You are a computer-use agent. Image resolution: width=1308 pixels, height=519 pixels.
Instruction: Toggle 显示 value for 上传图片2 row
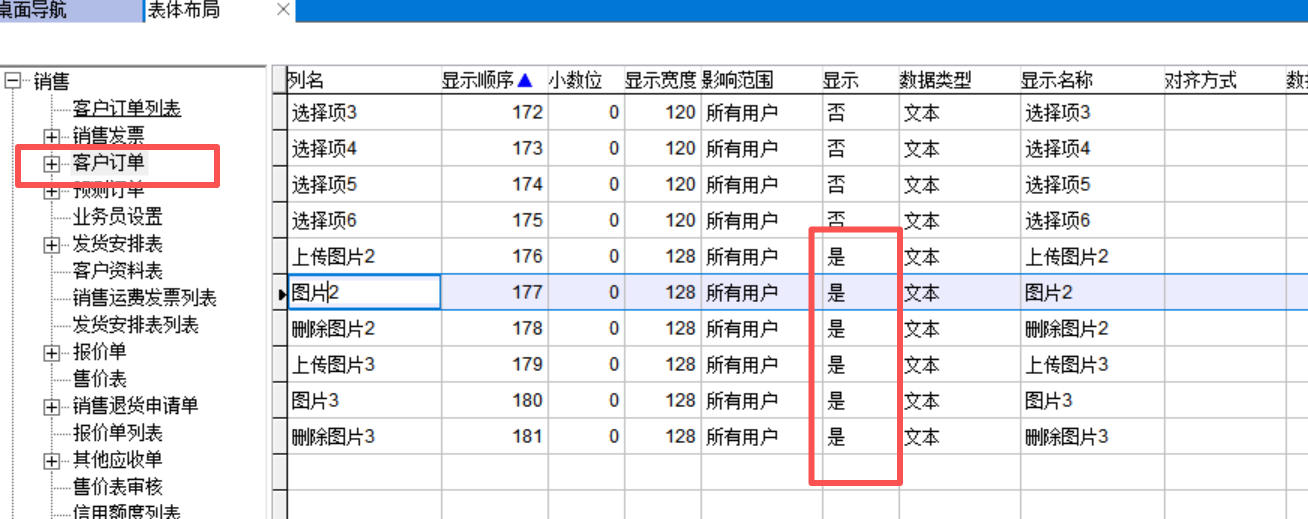pos(836,257)
